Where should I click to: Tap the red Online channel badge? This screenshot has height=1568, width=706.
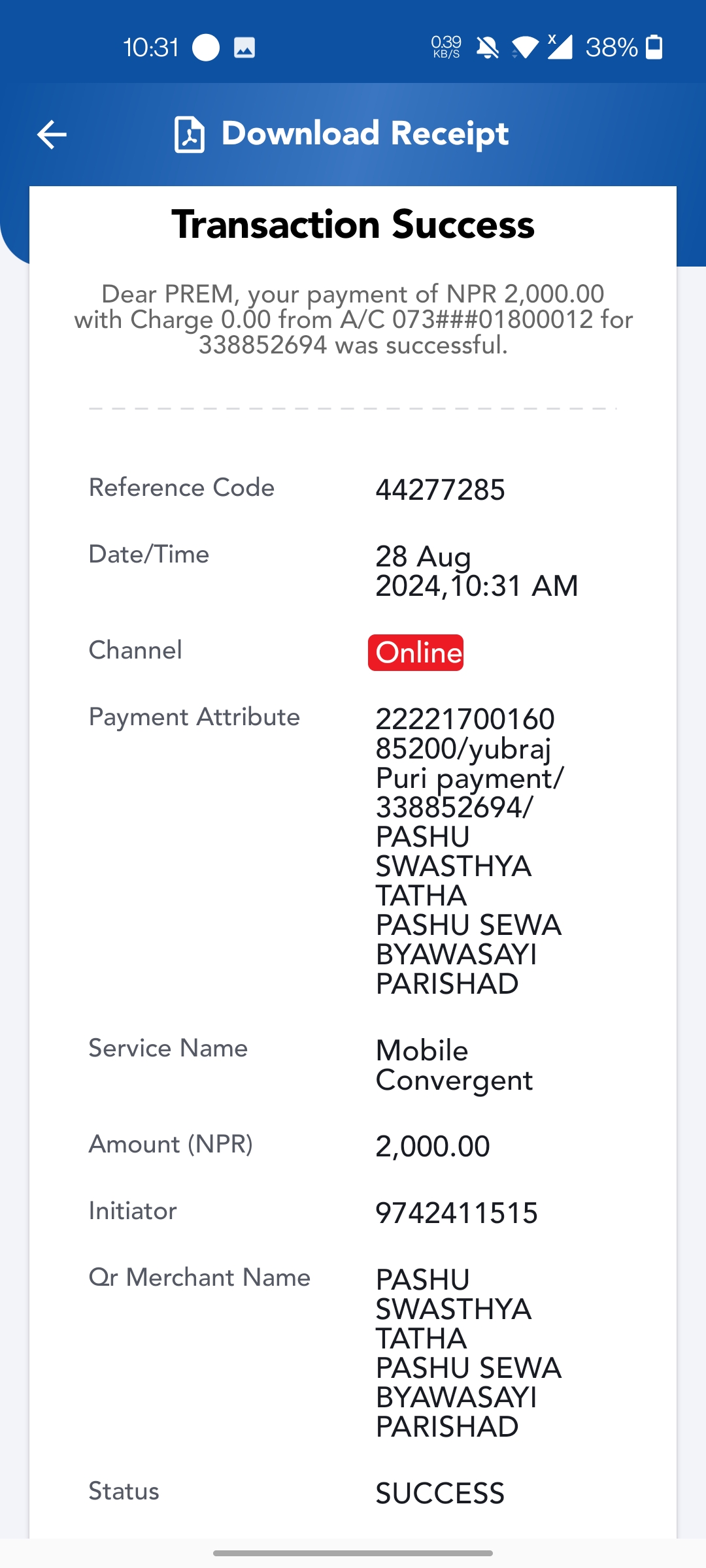tap(416, 653)
